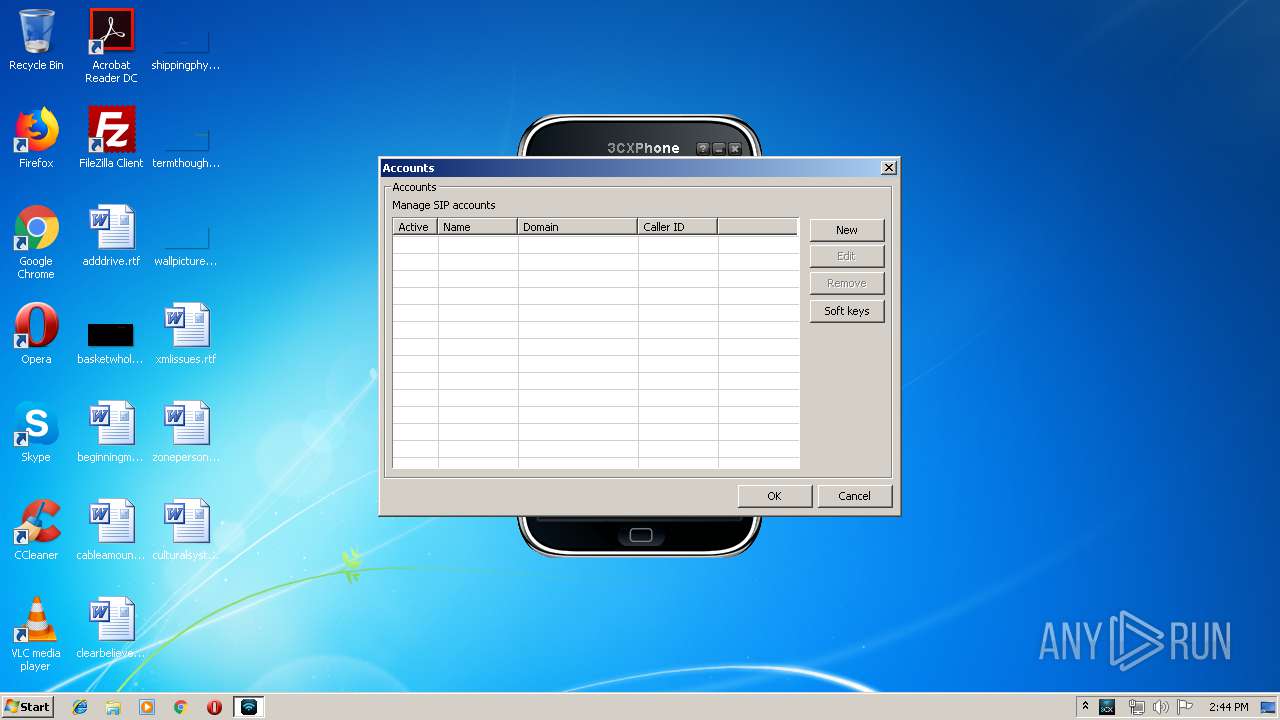The width and height of the screenshot is (1280, 720).
Task: Select the wallpicture... desktop file
Action: click(186, 246)
